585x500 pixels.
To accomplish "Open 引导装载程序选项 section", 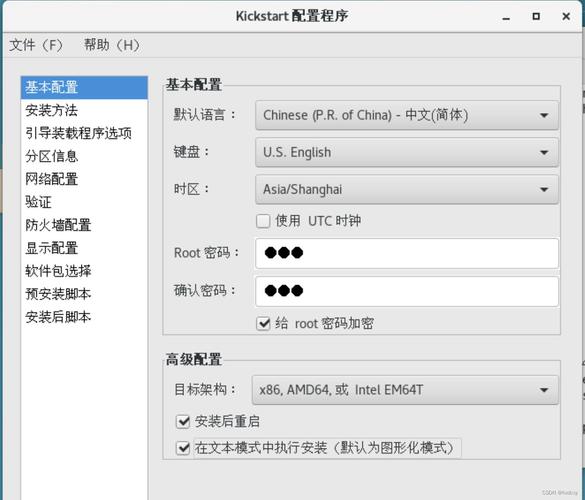I will [84, 133].
